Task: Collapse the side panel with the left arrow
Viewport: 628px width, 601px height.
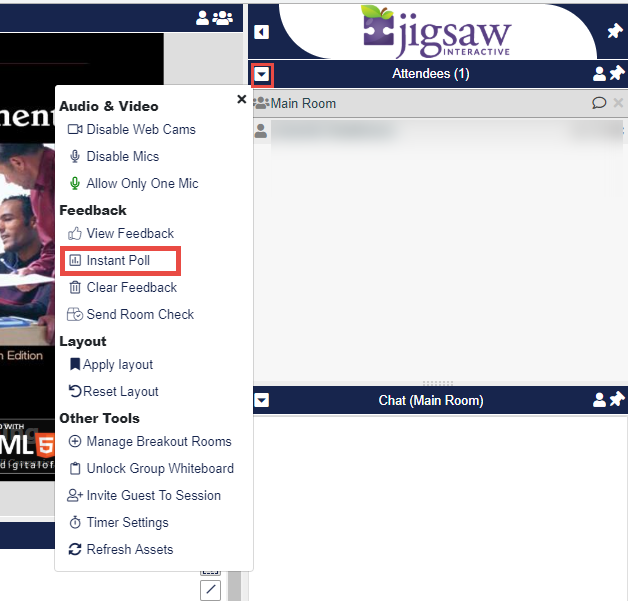Action: coord(261,32)
